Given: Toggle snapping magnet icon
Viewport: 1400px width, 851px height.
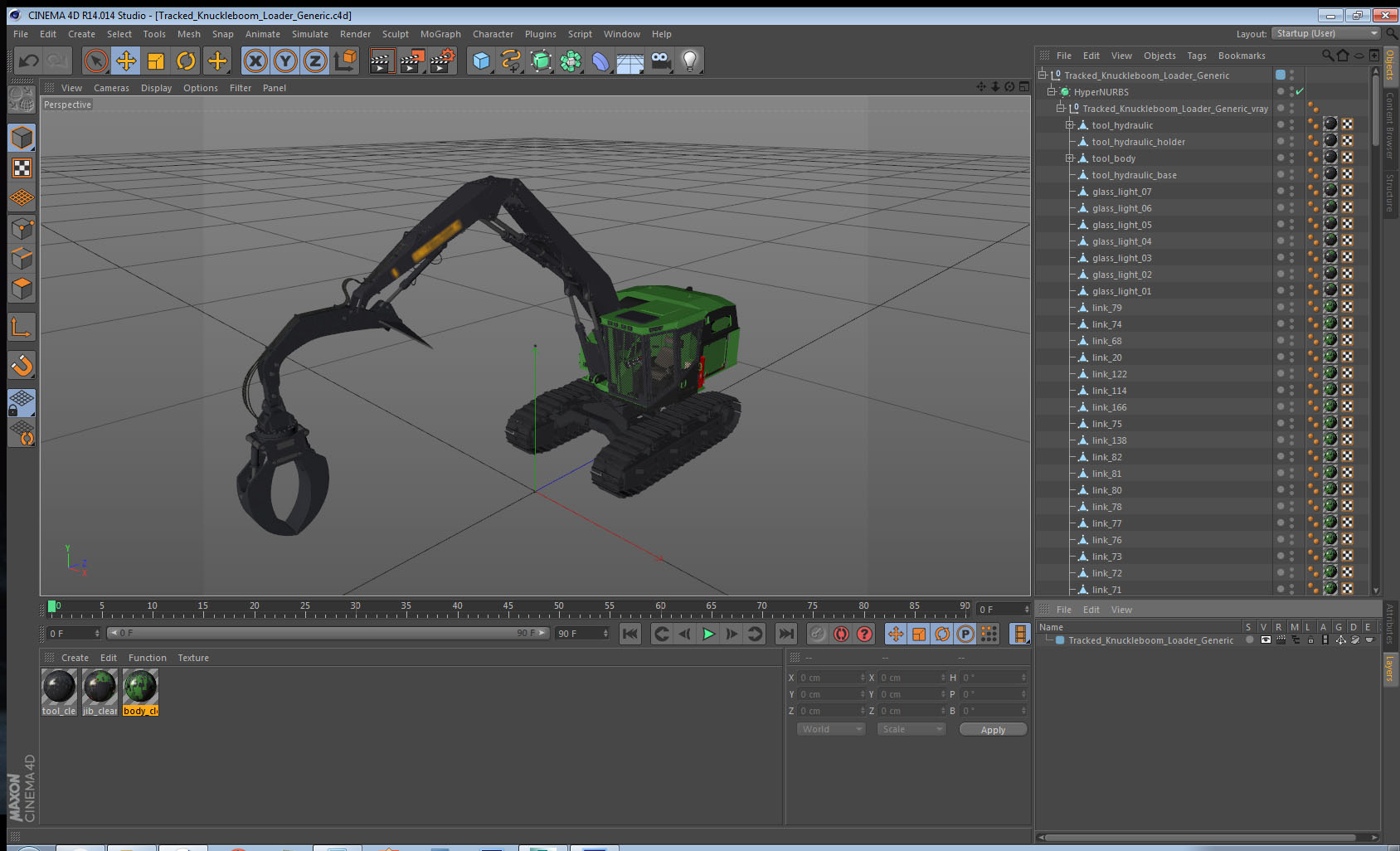Looking at the screenshot, I should coord(22,365).
